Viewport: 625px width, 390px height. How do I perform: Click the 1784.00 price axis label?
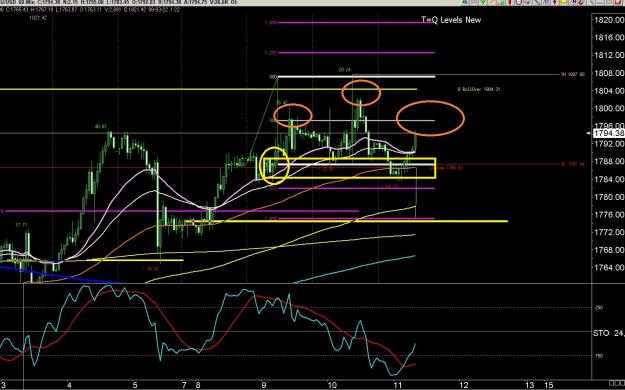coord(609,179)
